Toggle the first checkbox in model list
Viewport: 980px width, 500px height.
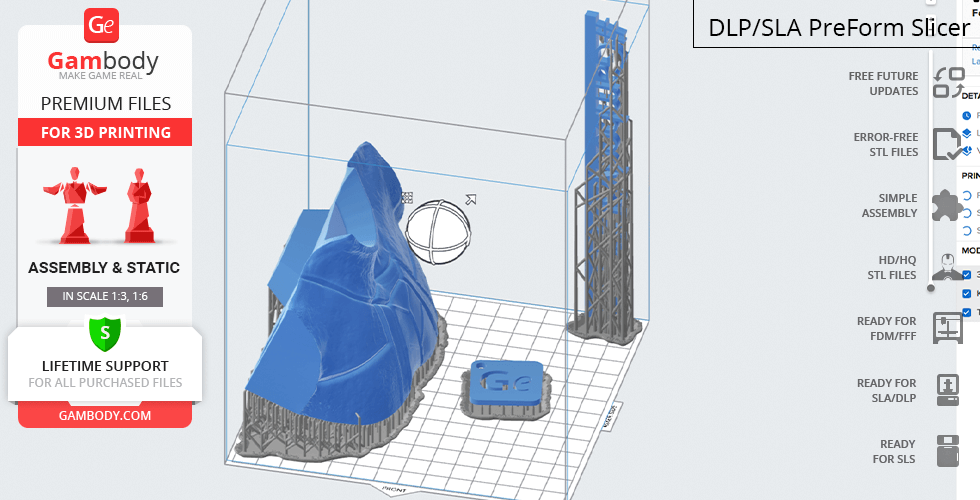point(966,275)
